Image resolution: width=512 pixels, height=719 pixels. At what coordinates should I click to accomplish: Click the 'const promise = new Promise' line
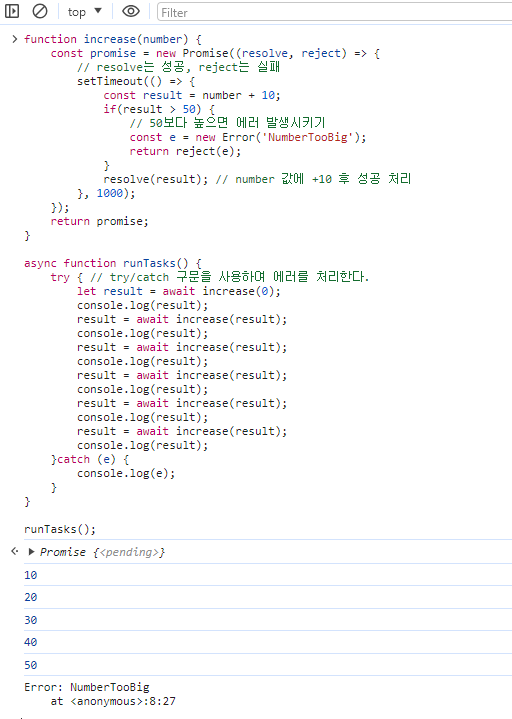pos(215,53)
